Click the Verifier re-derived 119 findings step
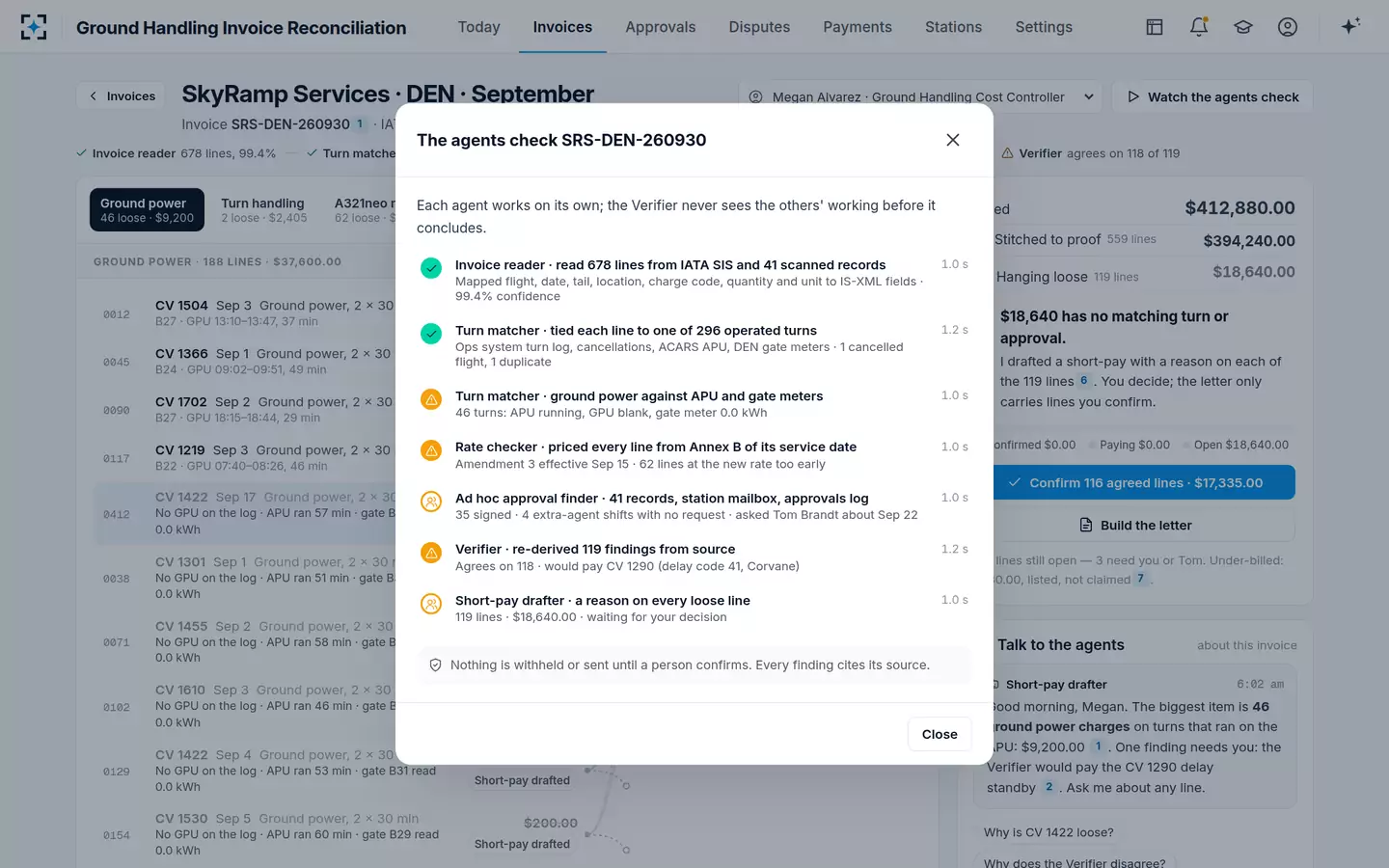The image size is (1389, 868). tap(694, 557)
